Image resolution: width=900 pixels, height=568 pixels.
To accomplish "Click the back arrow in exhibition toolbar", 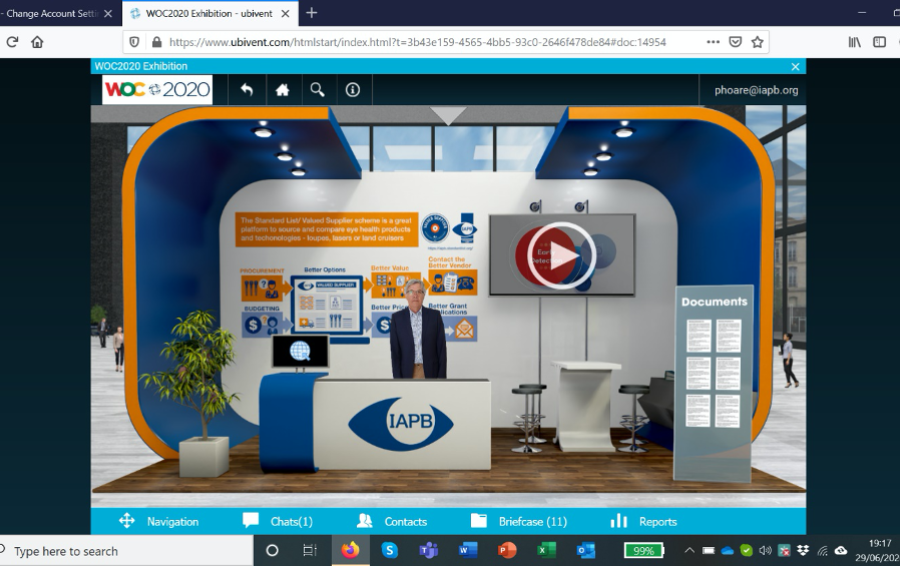I will pyautogui.click(x=247, y=90).
